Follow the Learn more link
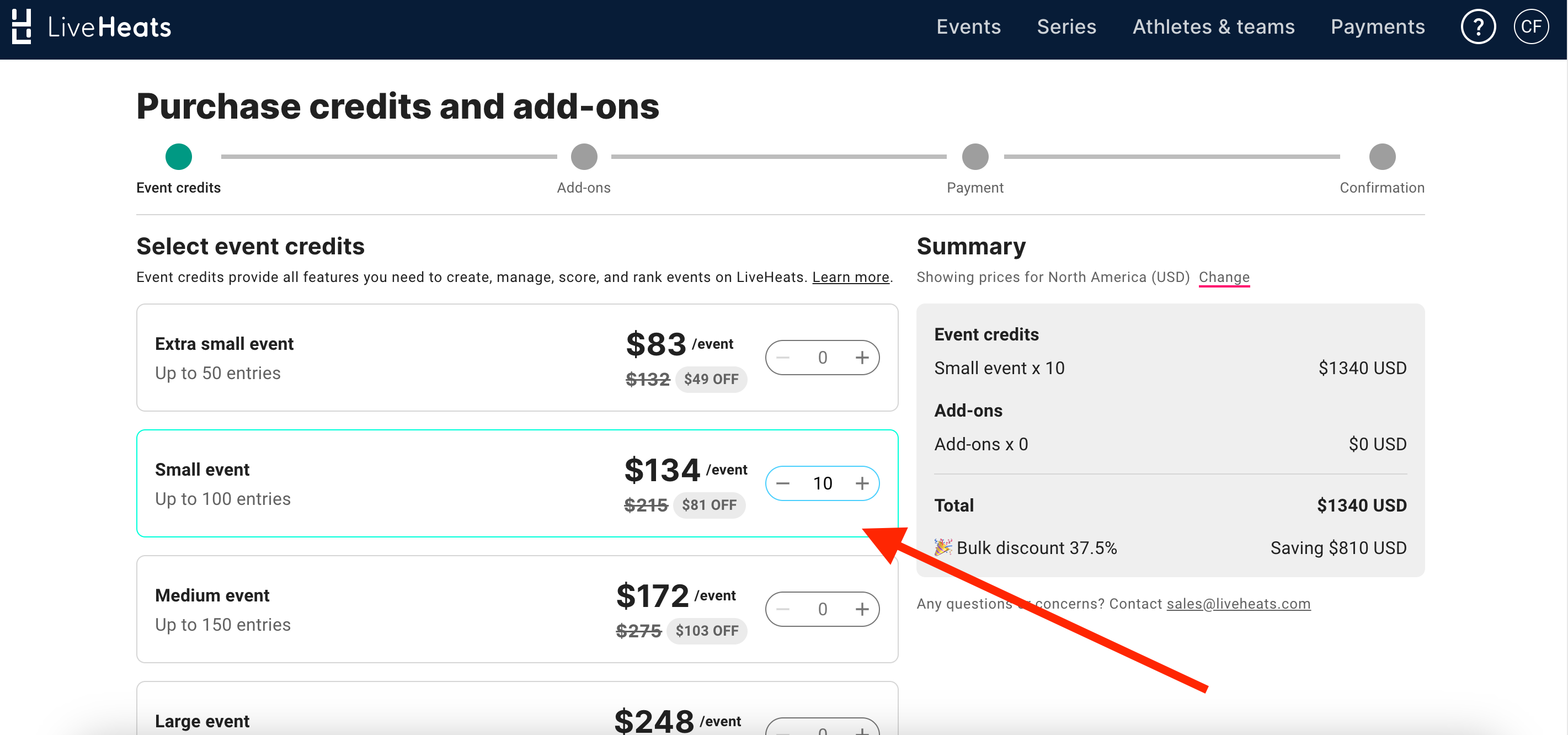The width and height of the screenshot is (1568, 735). pos(850,277)
